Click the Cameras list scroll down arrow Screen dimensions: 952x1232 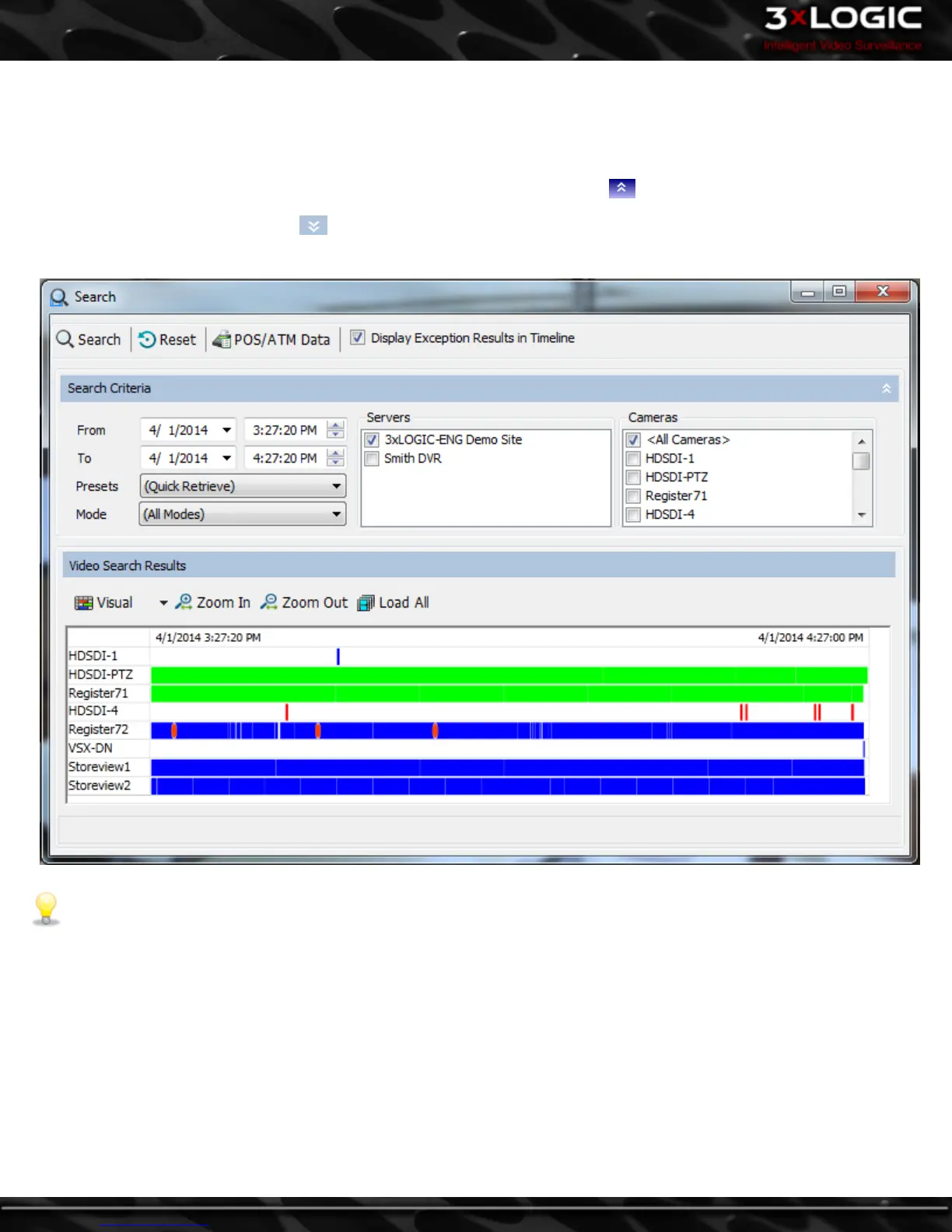coord(861,515)
